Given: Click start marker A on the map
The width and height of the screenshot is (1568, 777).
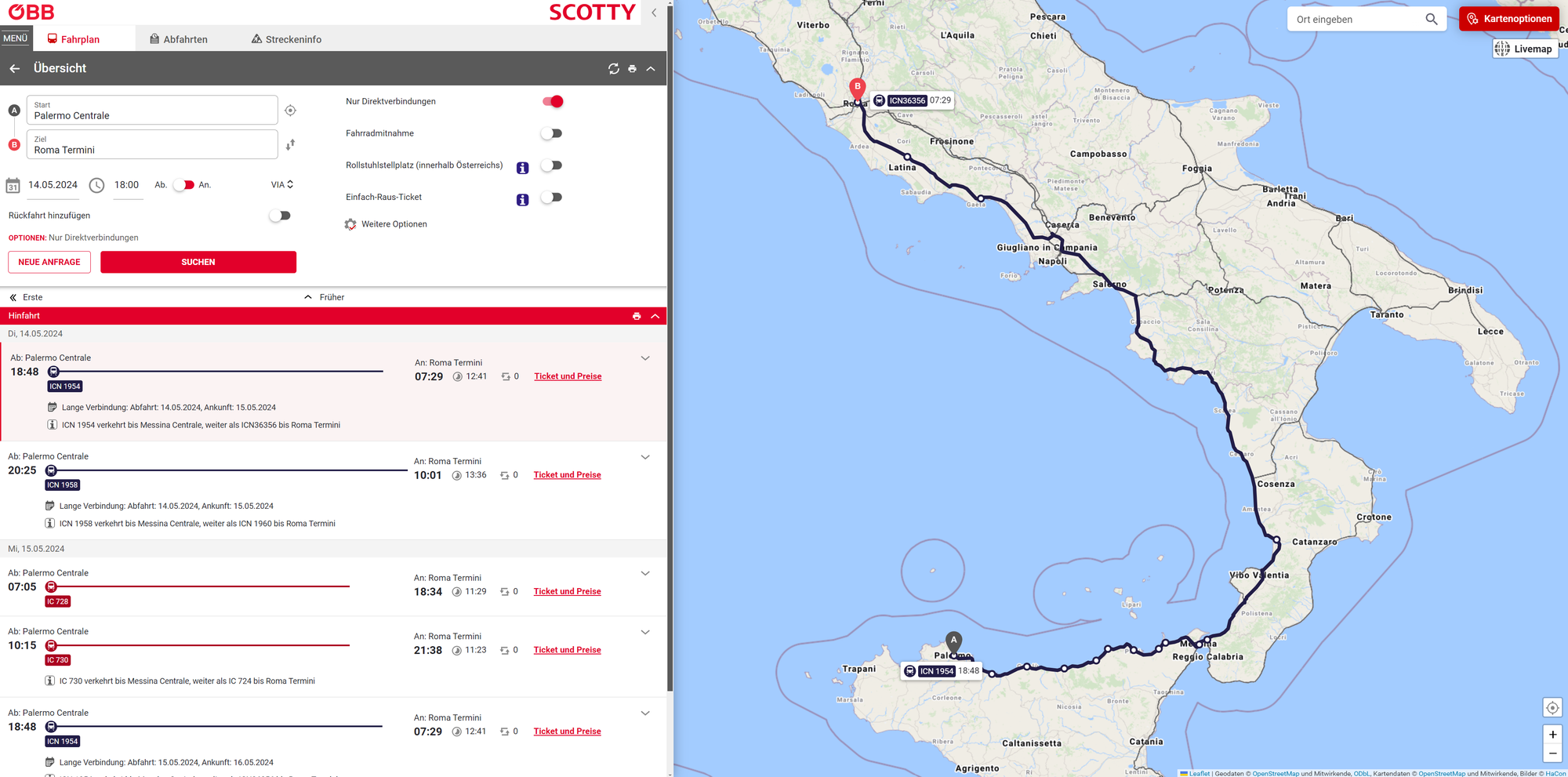Looking at the screenshot, I should (953, 643).
